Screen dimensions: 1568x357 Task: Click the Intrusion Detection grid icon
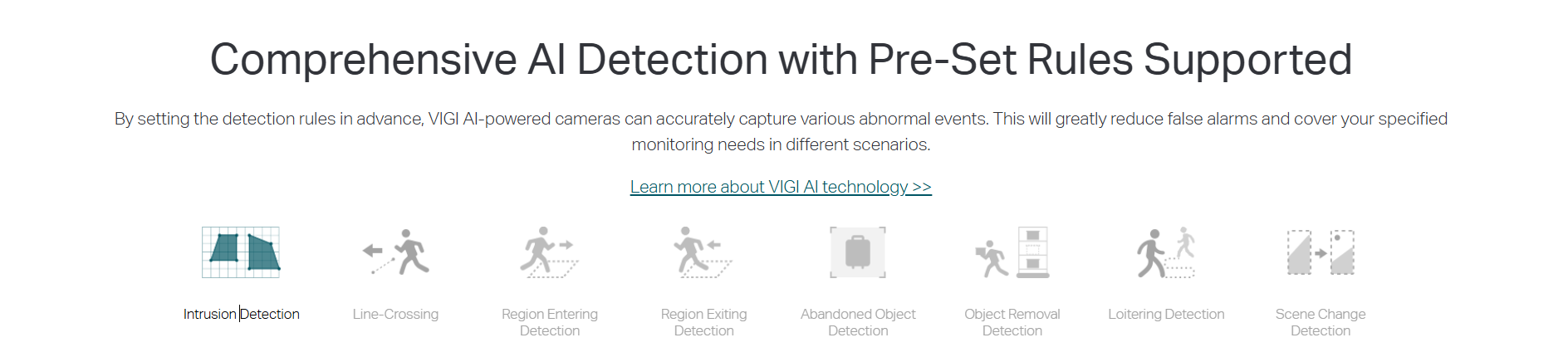pos(241,252)
